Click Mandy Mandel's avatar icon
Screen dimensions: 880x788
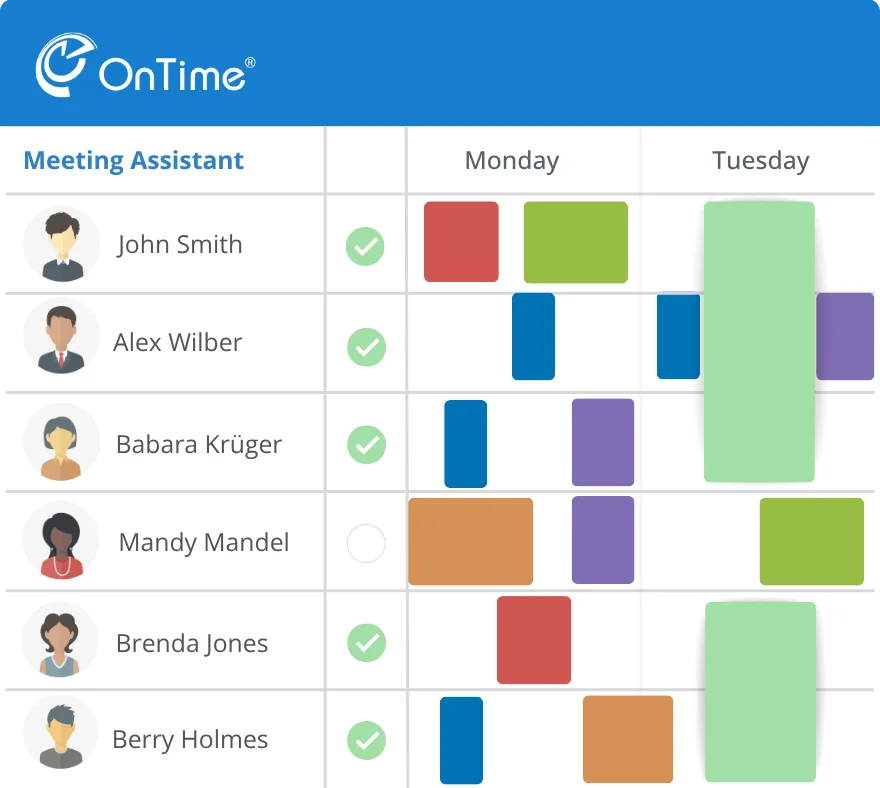pyautogui.click(x=62, y=541)
